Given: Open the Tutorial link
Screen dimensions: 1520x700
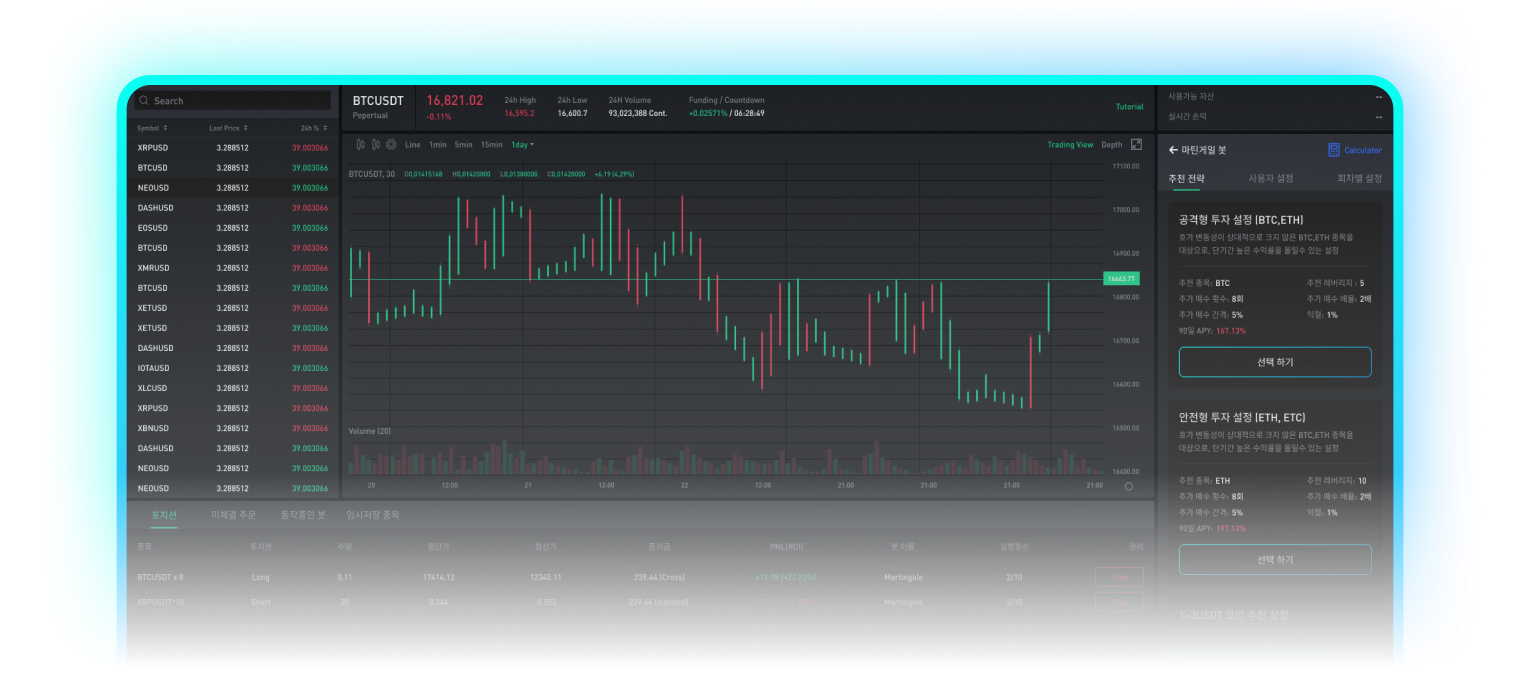Looking at the screenshot, I should point(1129,106).
